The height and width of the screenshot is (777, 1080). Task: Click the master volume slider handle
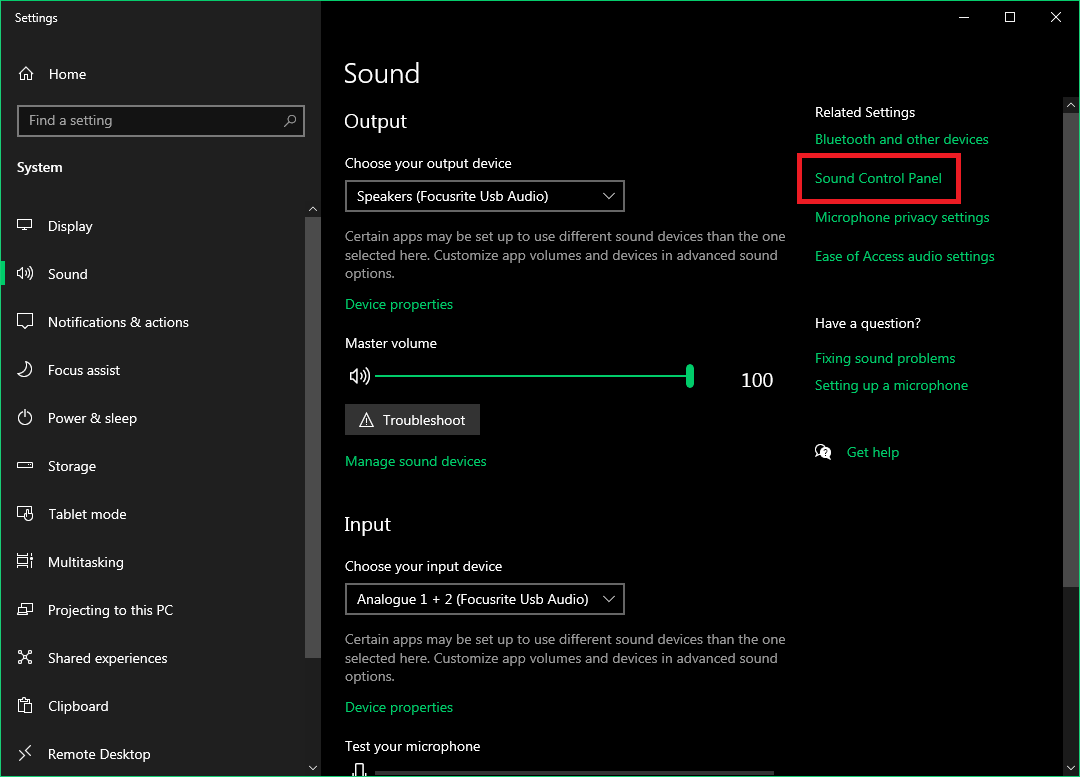click(690, 376)
